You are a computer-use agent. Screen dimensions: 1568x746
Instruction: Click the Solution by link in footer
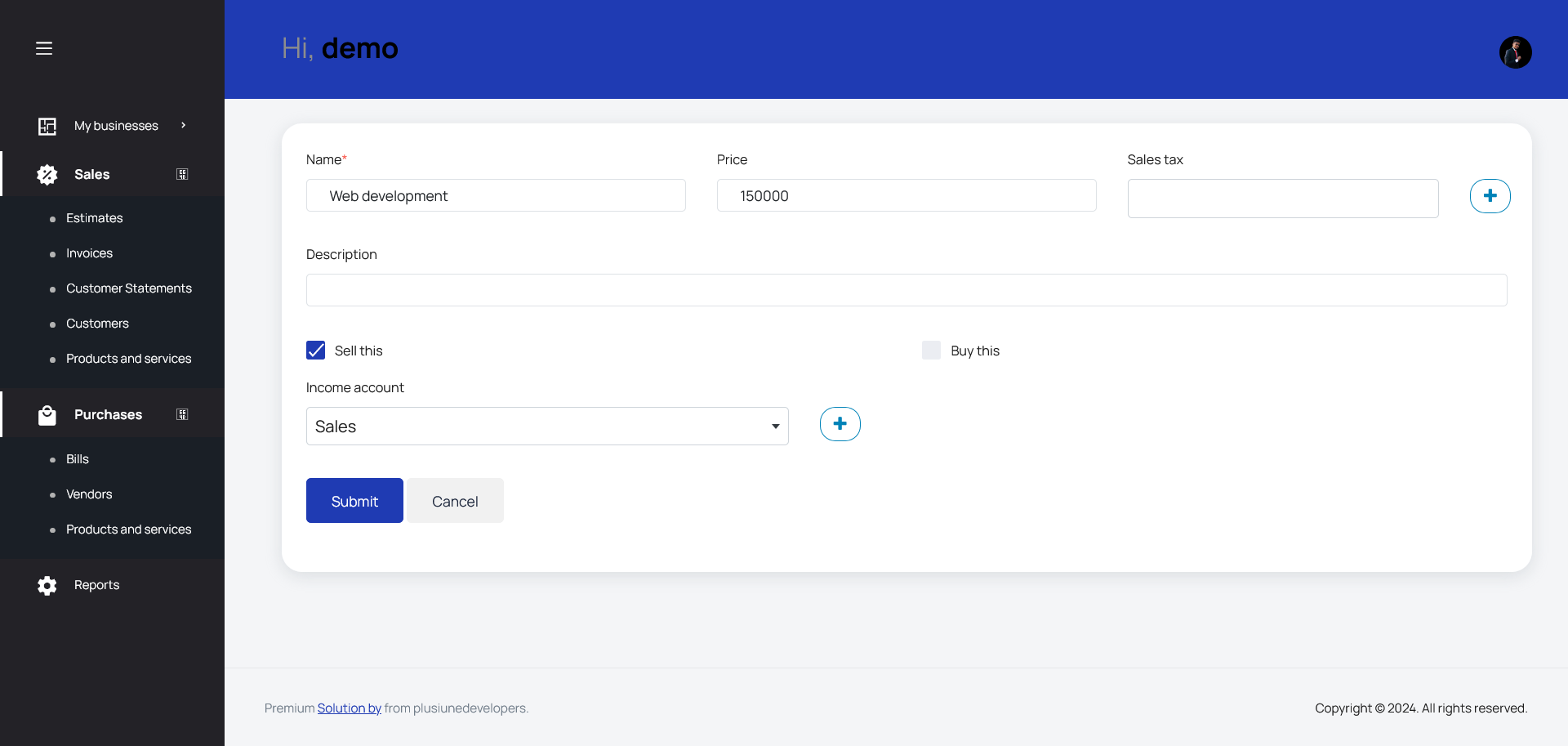click(x=349, y=708)
